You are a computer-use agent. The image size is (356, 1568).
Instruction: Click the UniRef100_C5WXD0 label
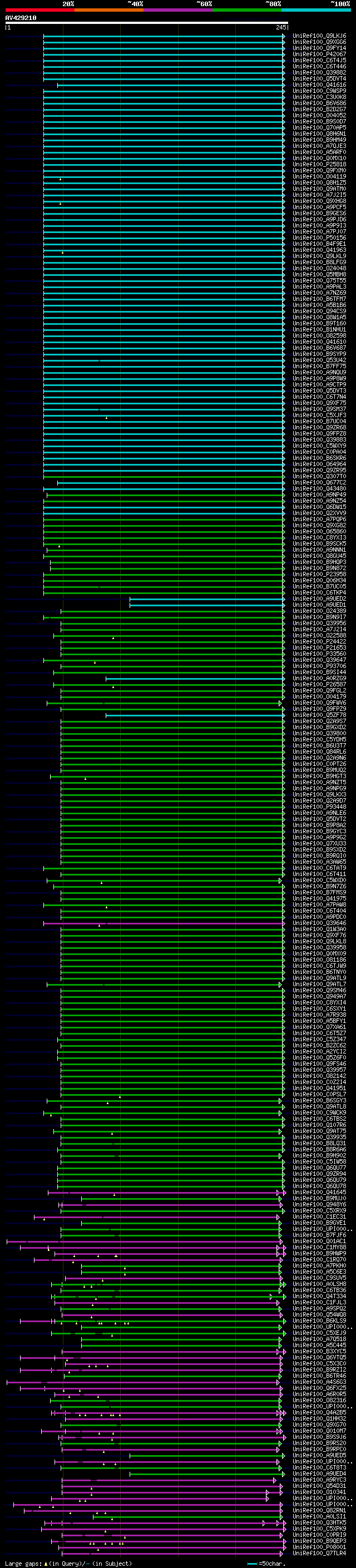coord(319,880)
